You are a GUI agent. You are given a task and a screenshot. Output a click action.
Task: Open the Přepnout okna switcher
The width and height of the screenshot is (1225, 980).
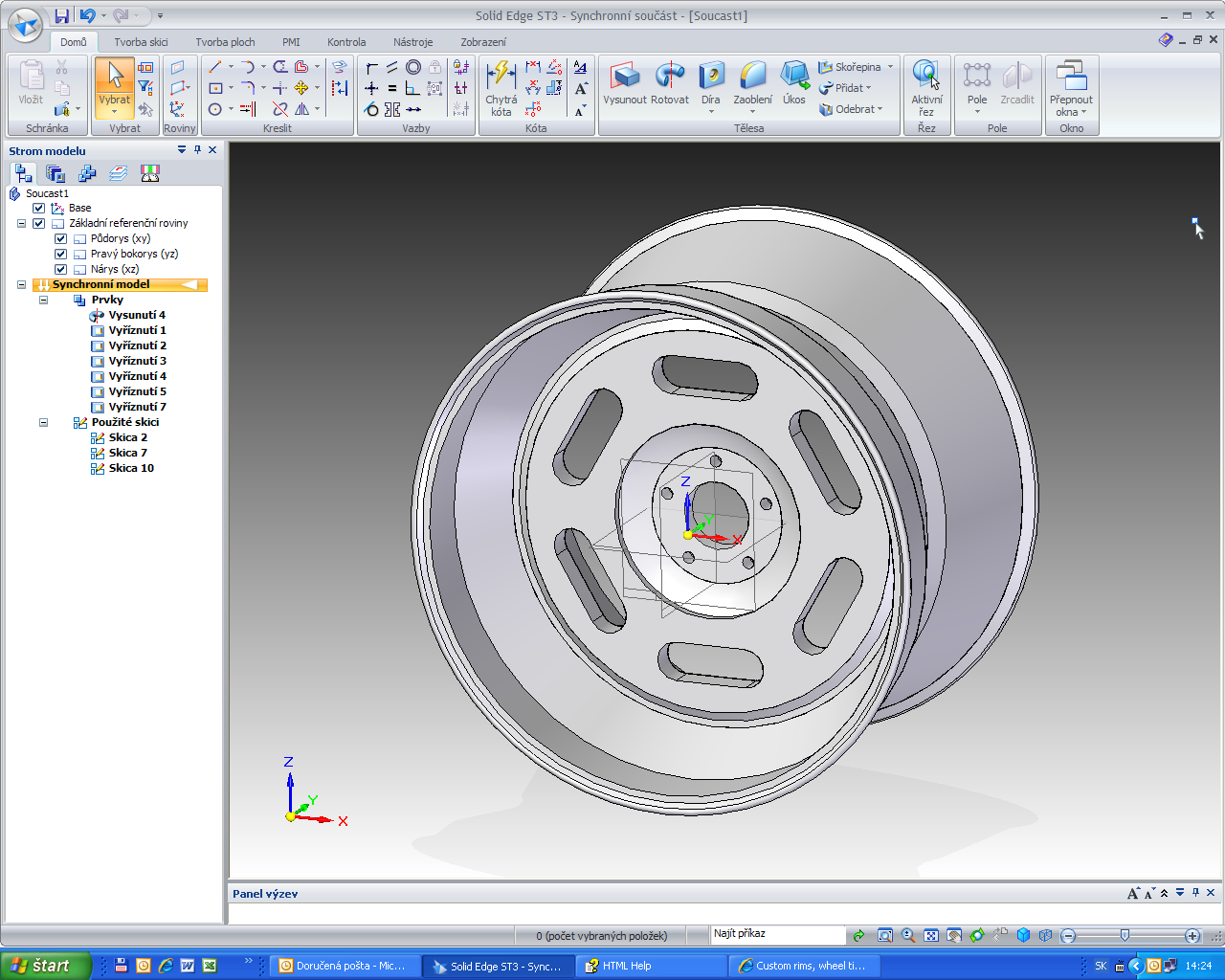(x=1070, y=76)
